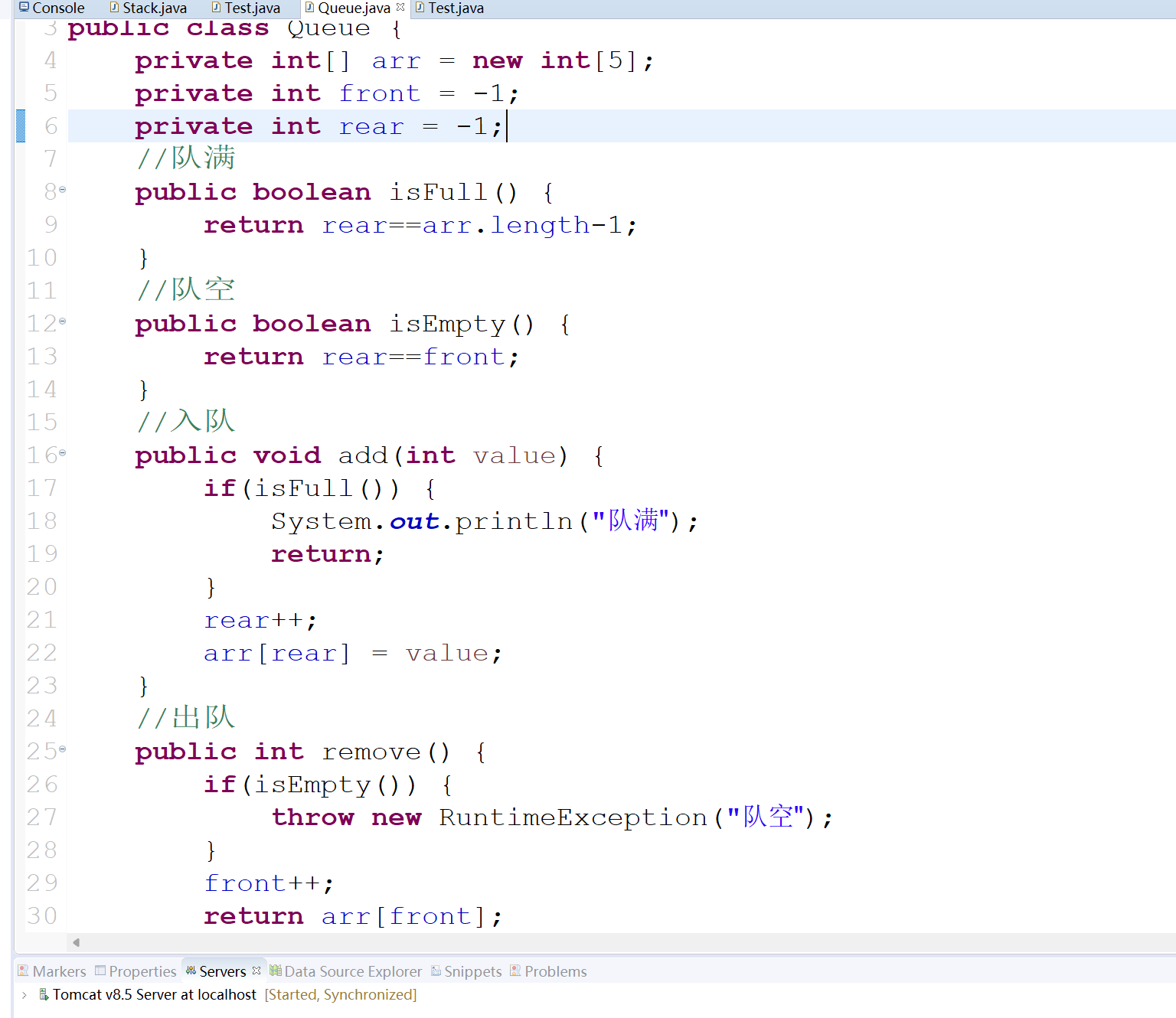The height and width of the screenshot is (1018, 1176).
Task: Collapse the isEmpty method at line 12
Action: (x=63, y=321)
